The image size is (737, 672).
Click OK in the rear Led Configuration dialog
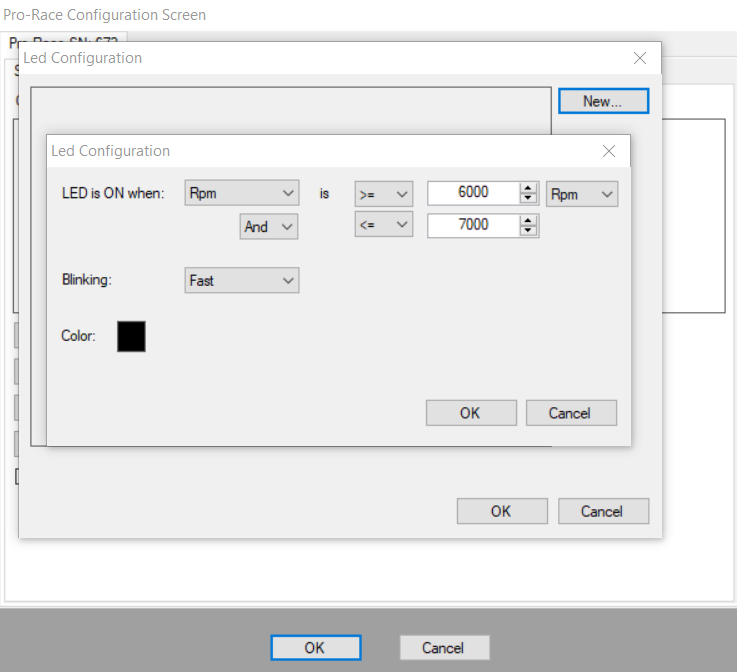tap(502, 511)
